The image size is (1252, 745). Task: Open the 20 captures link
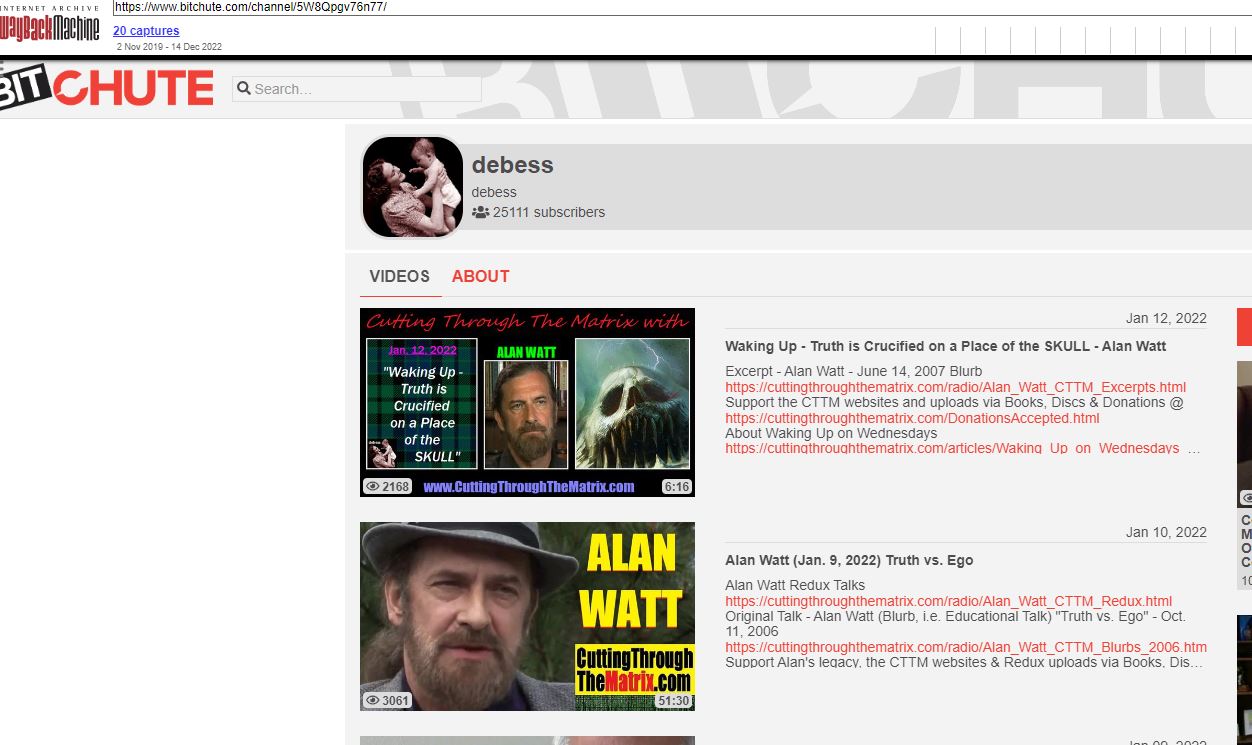(x=146, y=31)
